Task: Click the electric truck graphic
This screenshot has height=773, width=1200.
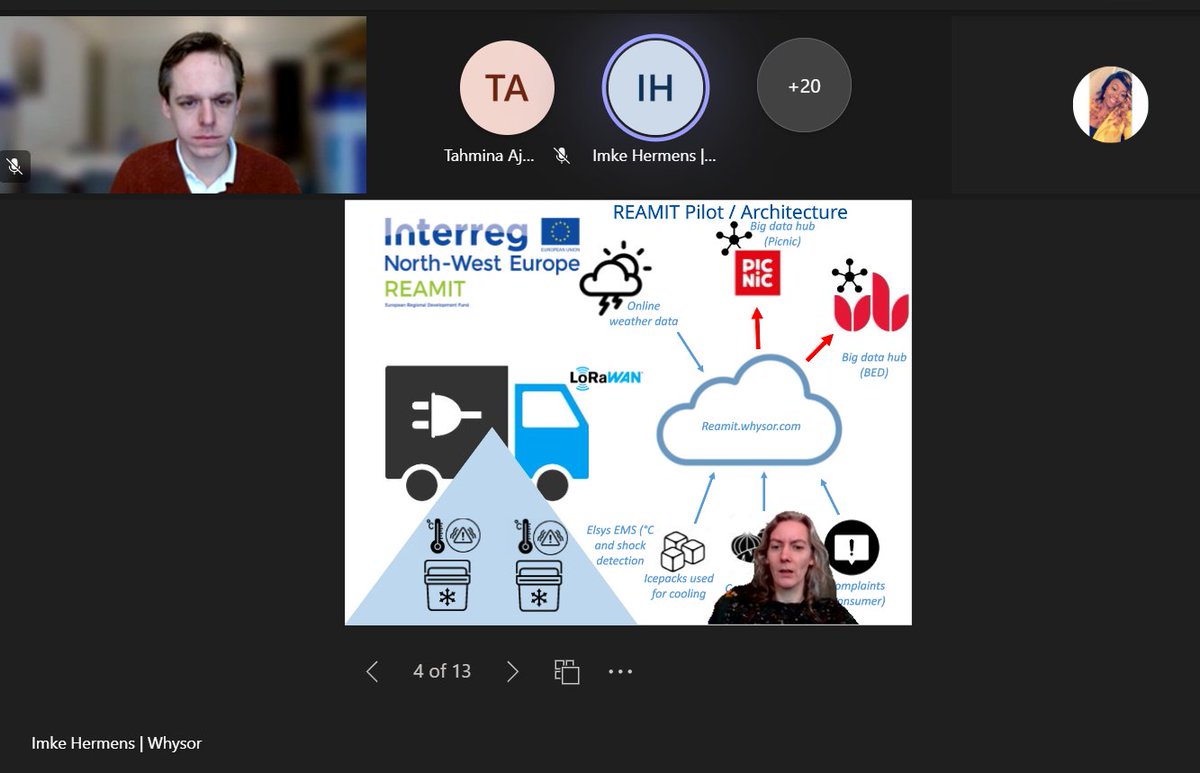Action: click(486, 432)
